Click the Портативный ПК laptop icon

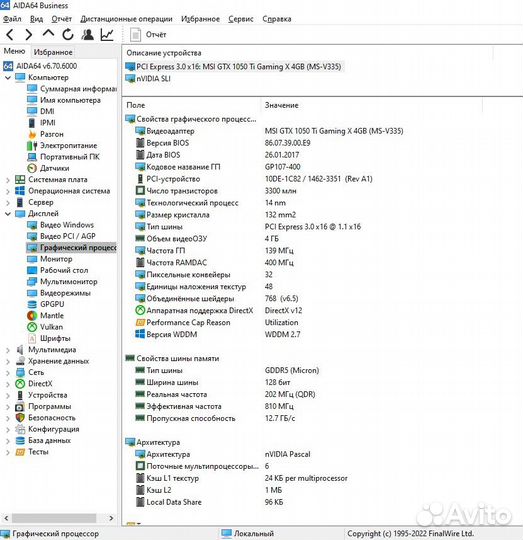32,157
